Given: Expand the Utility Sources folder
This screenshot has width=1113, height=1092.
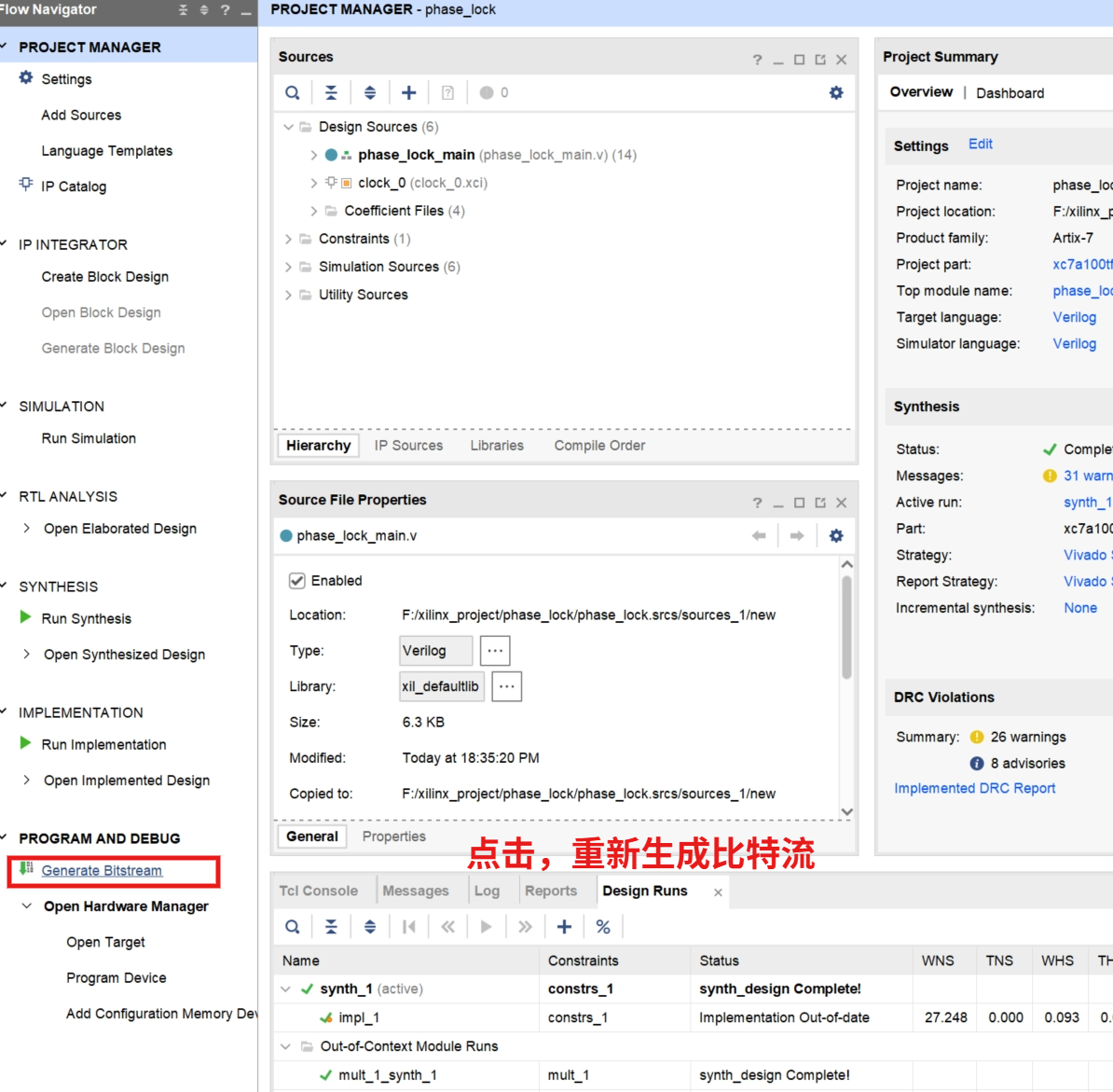Looking at the screenshot, I should click(x=288, y=295).
